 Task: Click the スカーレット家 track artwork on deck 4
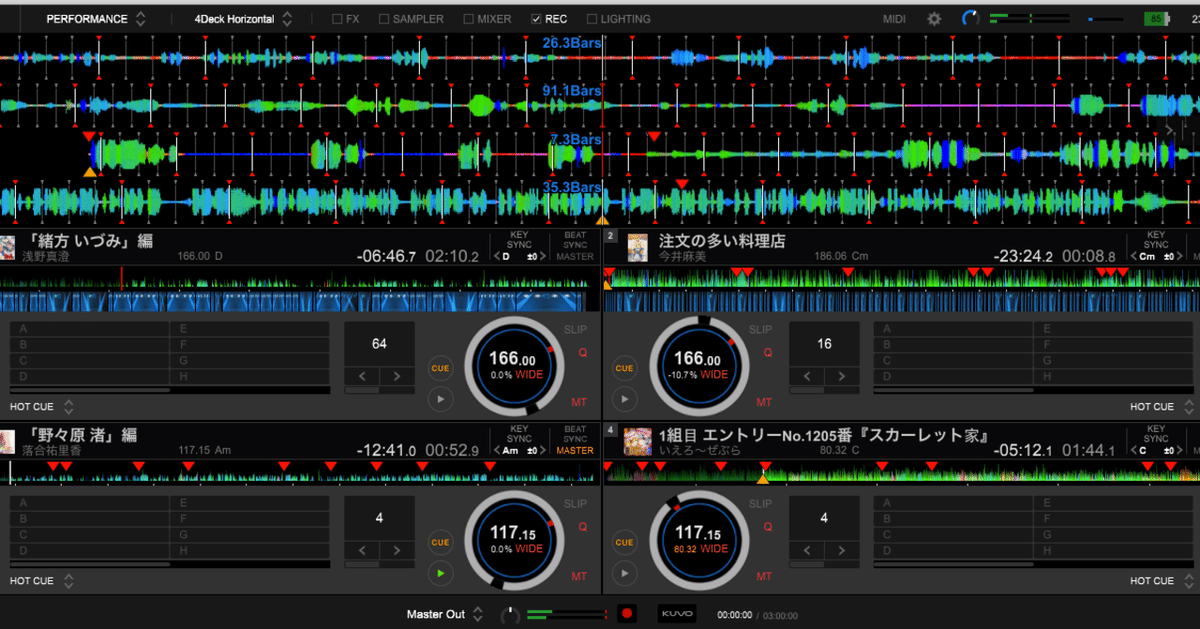click(639, 441)
